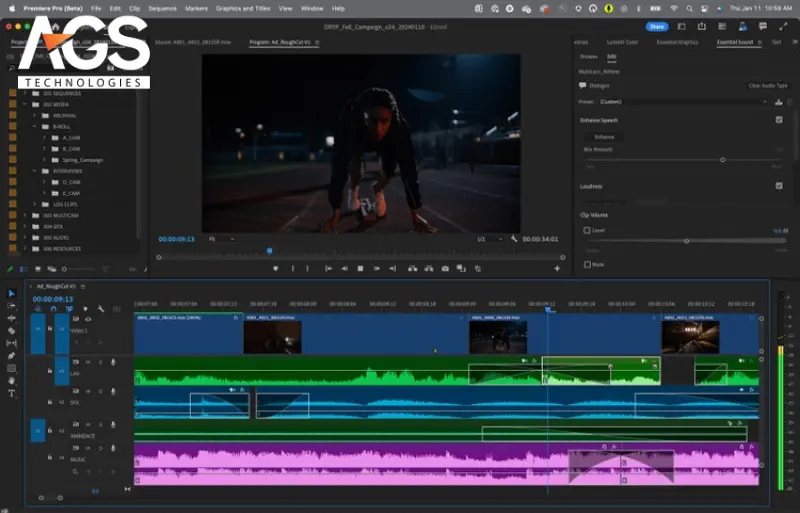The width and height of the screenshot is (800, 513).
Task: Open the Sequence menu
Action: click(x=162, y=9)
